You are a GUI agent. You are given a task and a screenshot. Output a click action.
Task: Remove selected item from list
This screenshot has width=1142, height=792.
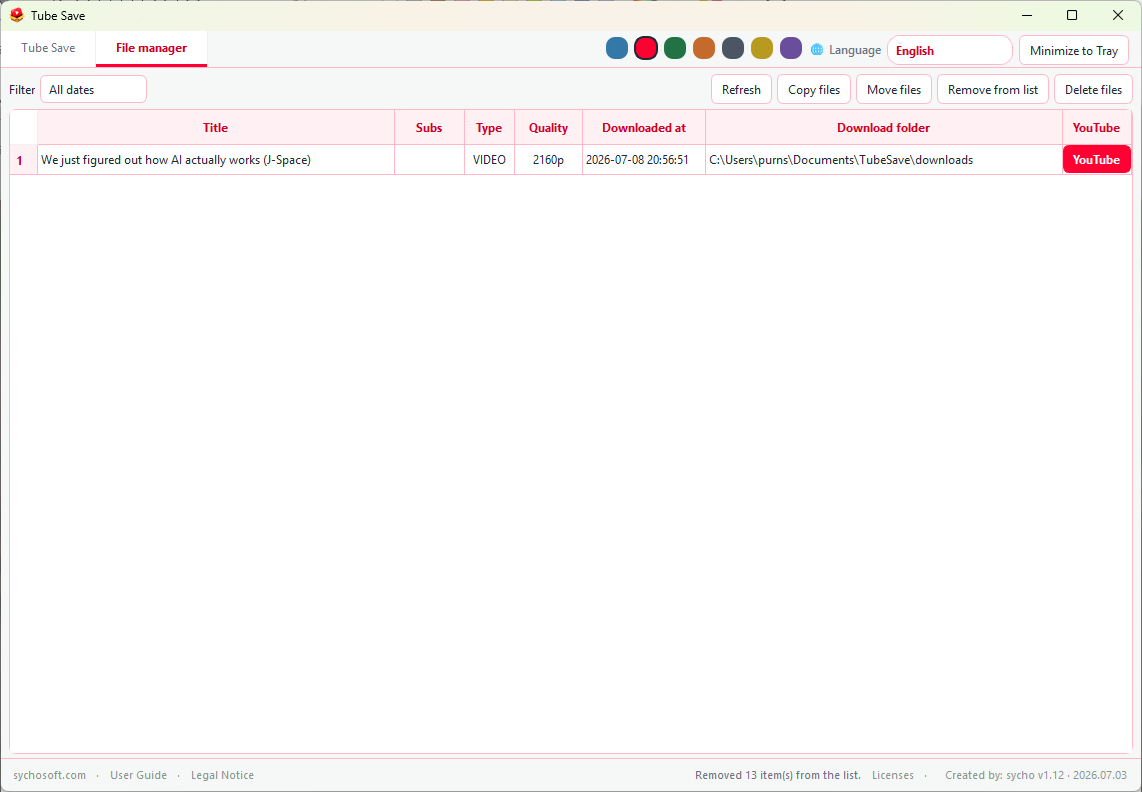click(x=993, y=90)
